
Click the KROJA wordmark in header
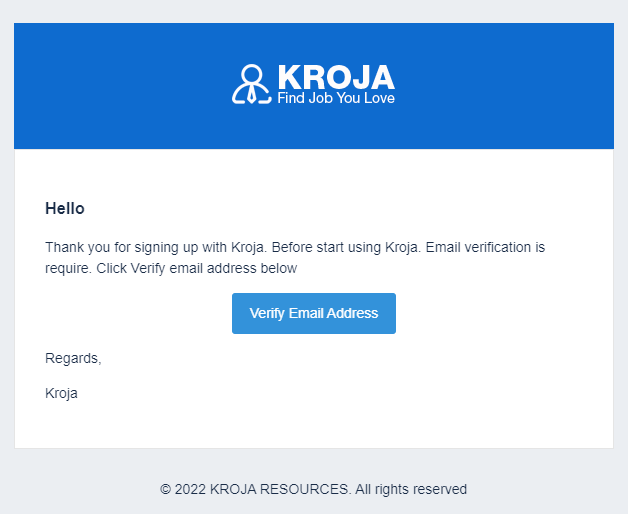click(336, 77)
